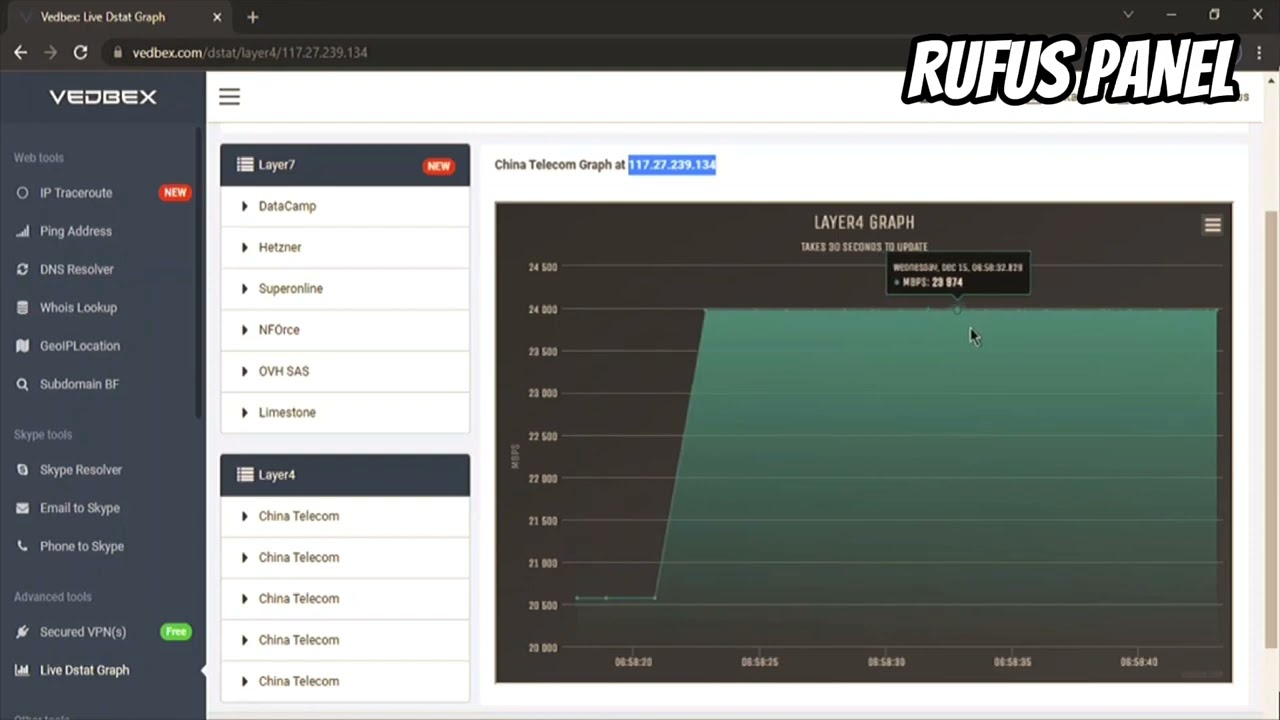Viewport: 1280px width, 720px height.
Task: Reload the page with browser refresh
Action: pyautogui.click(x=80, y=52)
